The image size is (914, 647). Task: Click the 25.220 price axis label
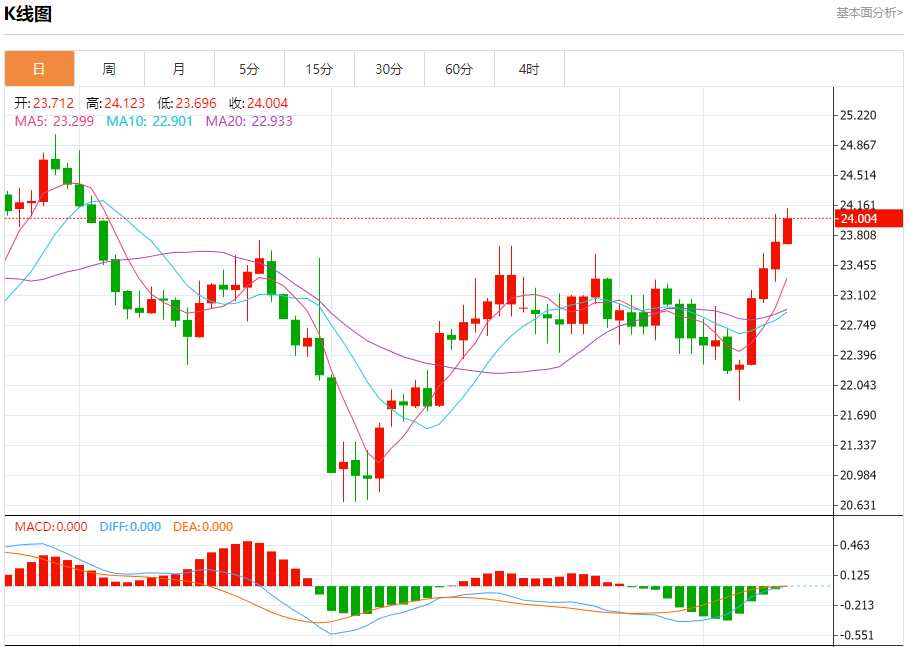[x=858, y=116]
